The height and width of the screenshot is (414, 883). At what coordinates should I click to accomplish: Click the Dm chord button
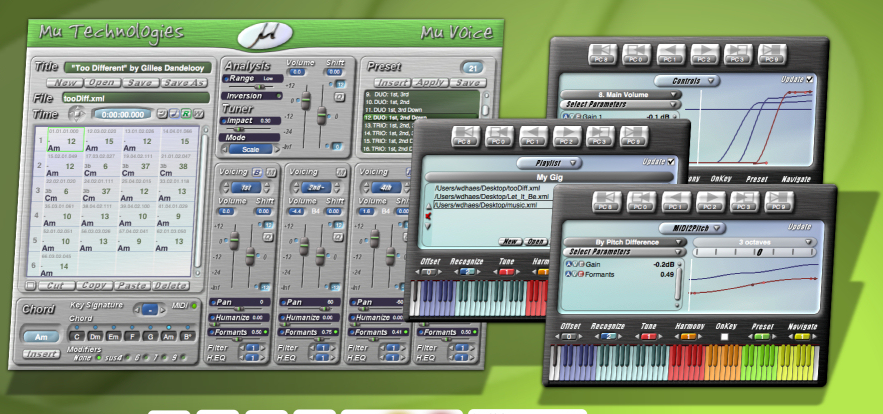95,337
